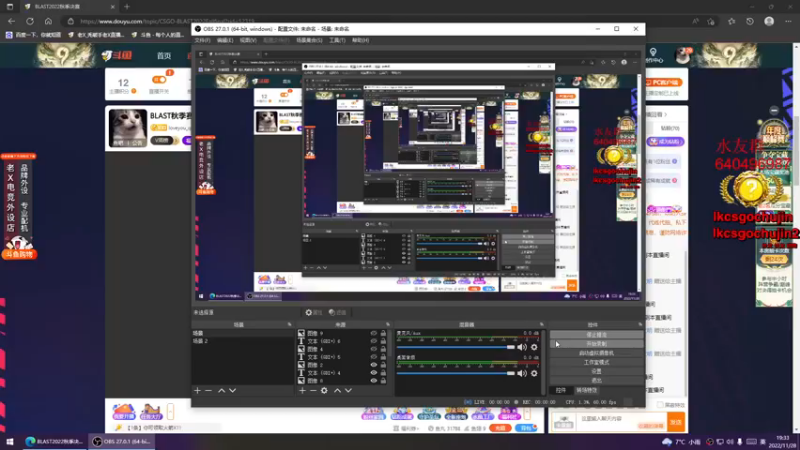Viewport: 800px width, 450px height.
Task: Click the 退出 button in OBS
Action: pyautogui.click(x=596, y=381)
